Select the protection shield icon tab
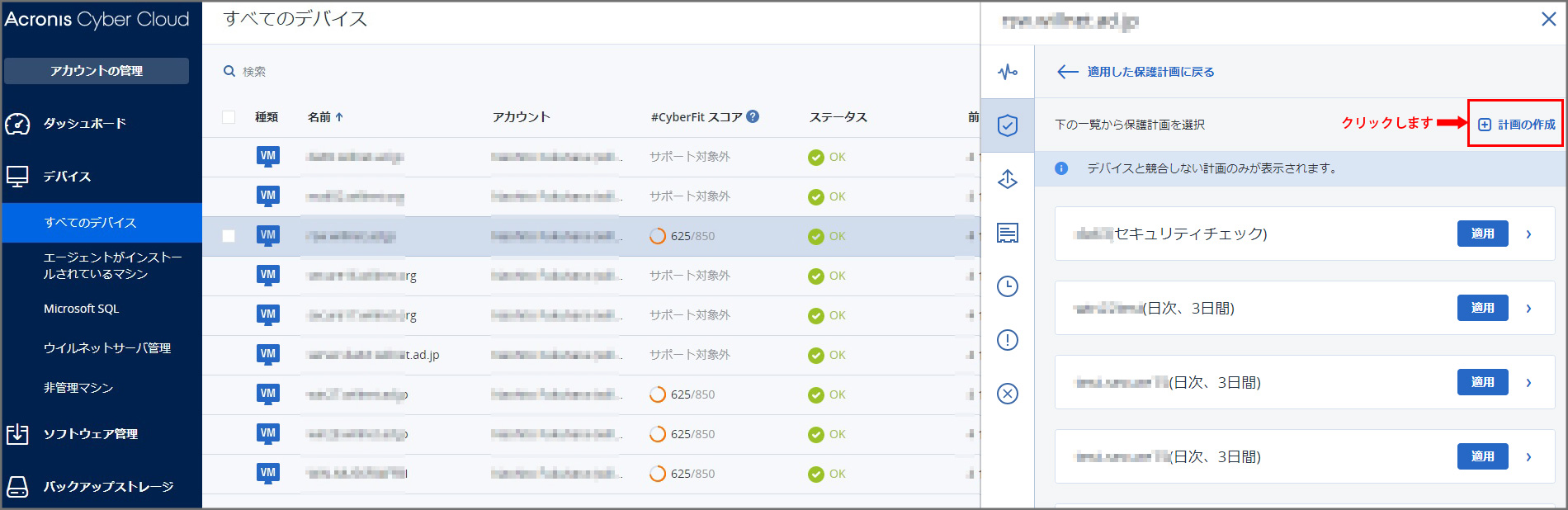 pyautogui.click(x=1007, y=125)
